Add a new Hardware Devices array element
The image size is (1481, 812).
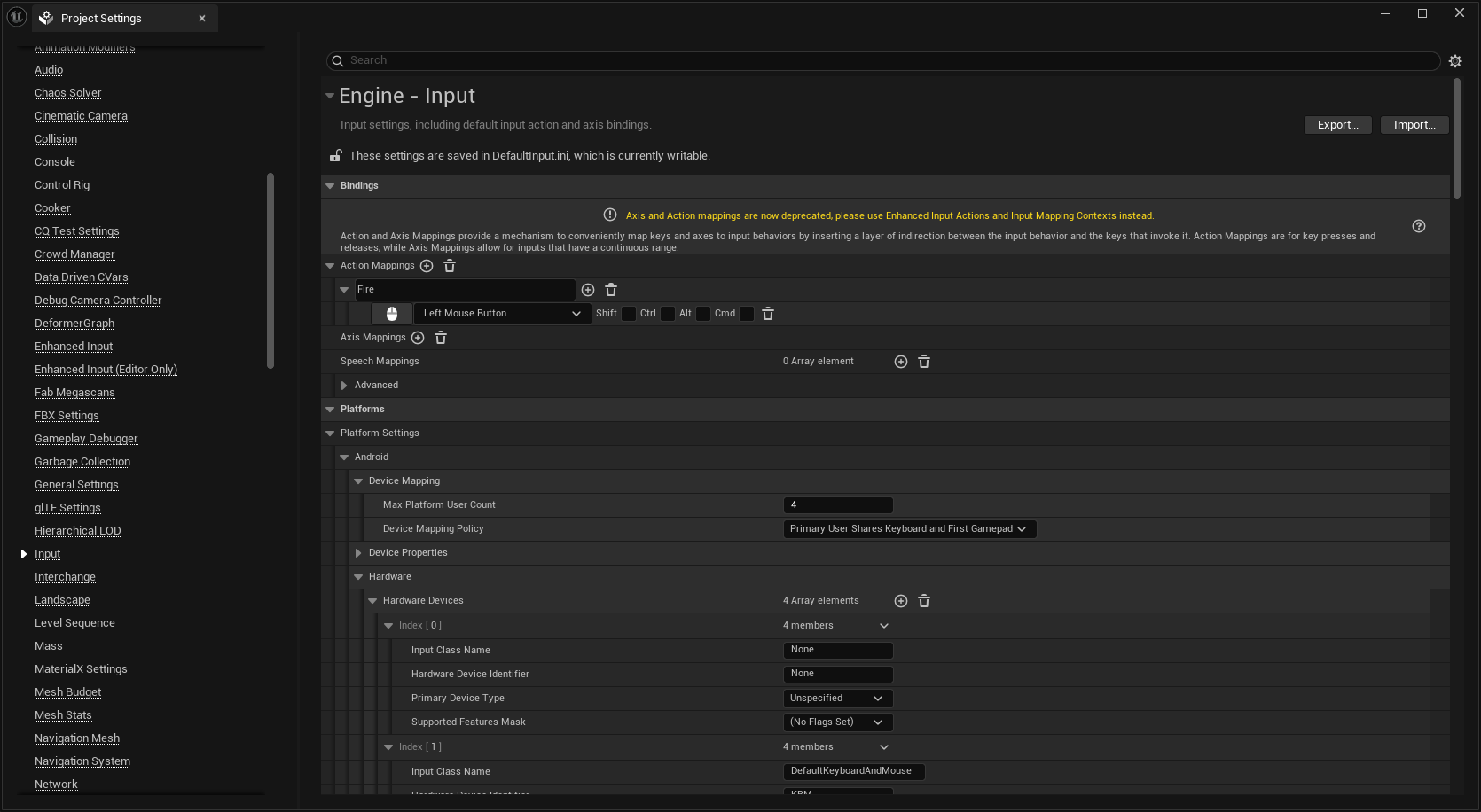[900, 600]
